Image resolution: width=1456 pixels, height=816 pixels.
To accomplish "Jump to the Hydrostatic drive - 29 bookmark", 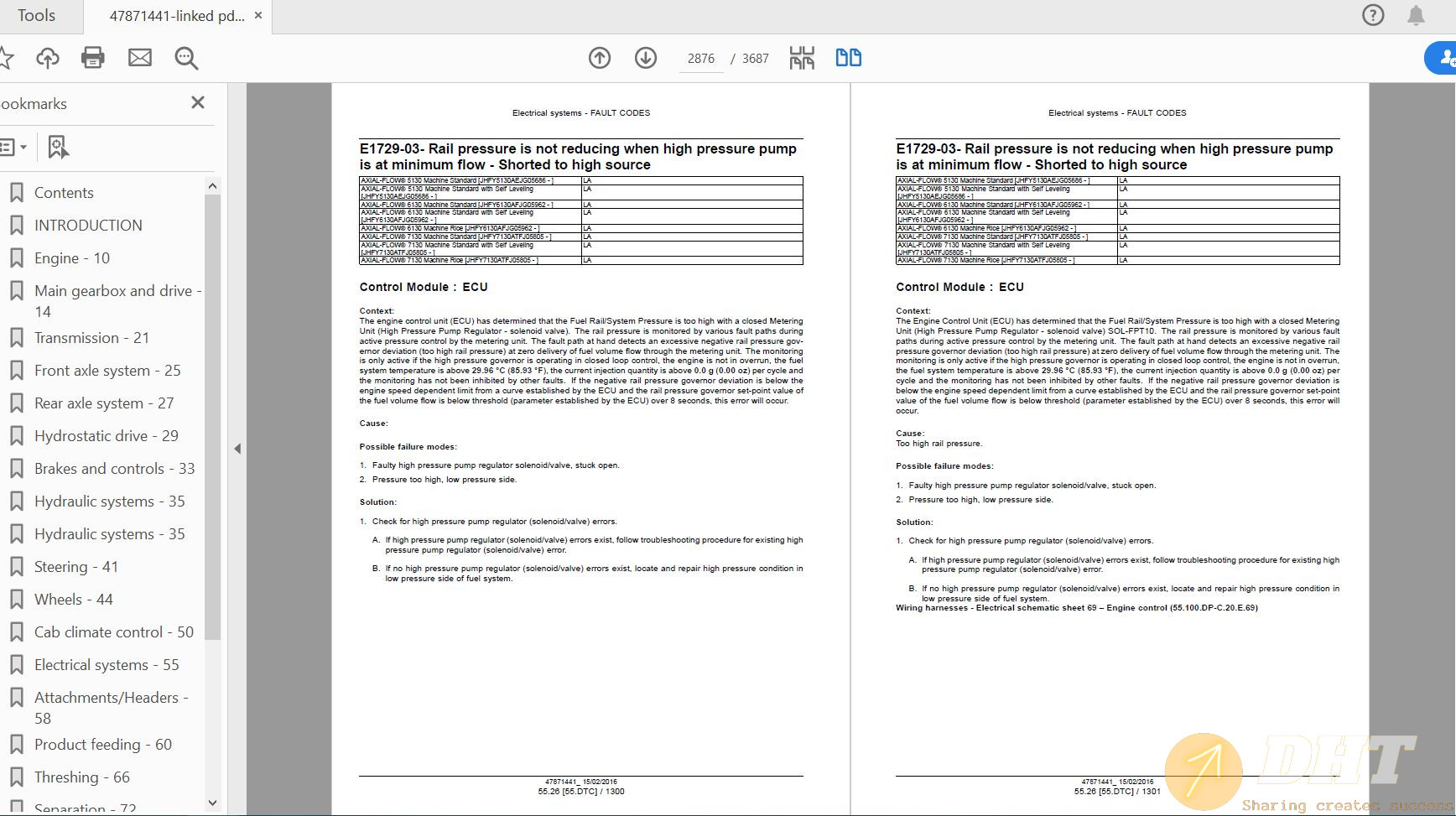I will tap(107, 436).
